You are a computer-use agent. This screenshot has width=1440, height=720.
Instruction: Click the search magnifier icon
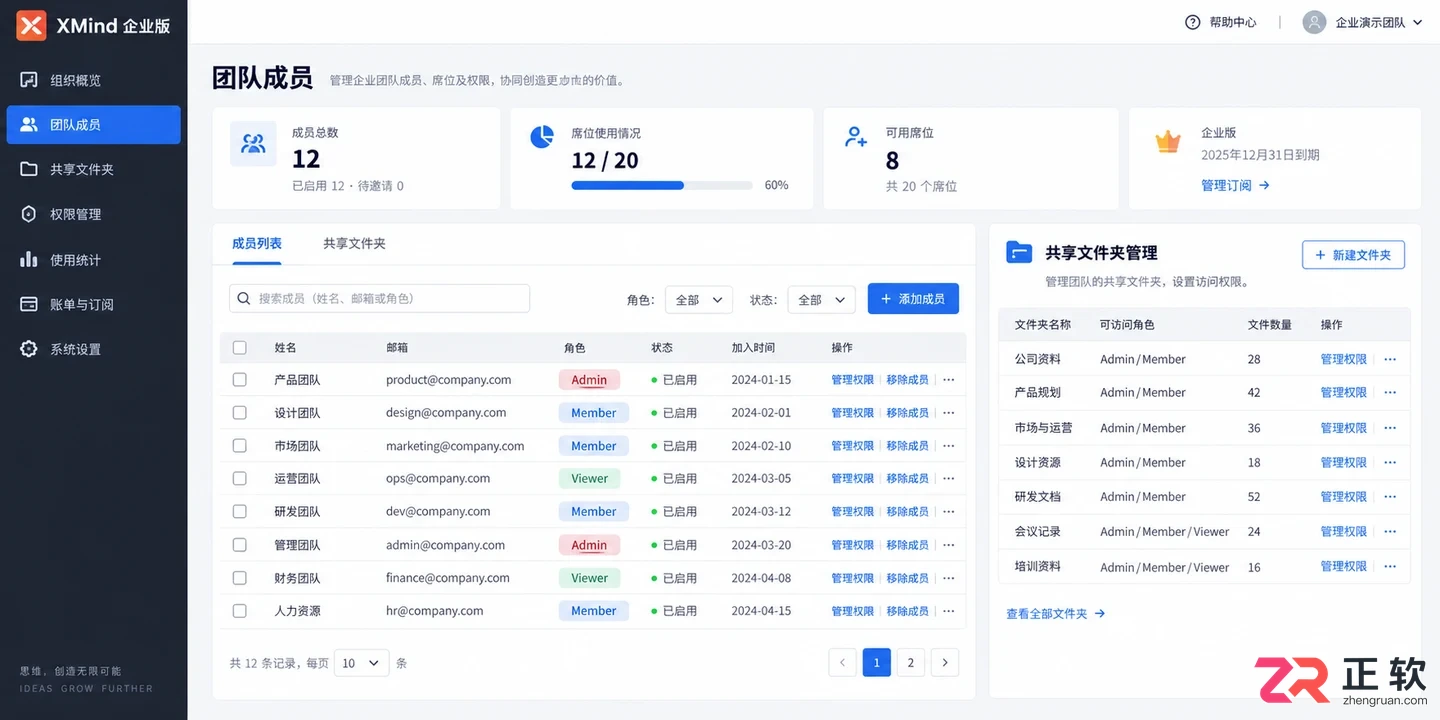coord(244,299)
